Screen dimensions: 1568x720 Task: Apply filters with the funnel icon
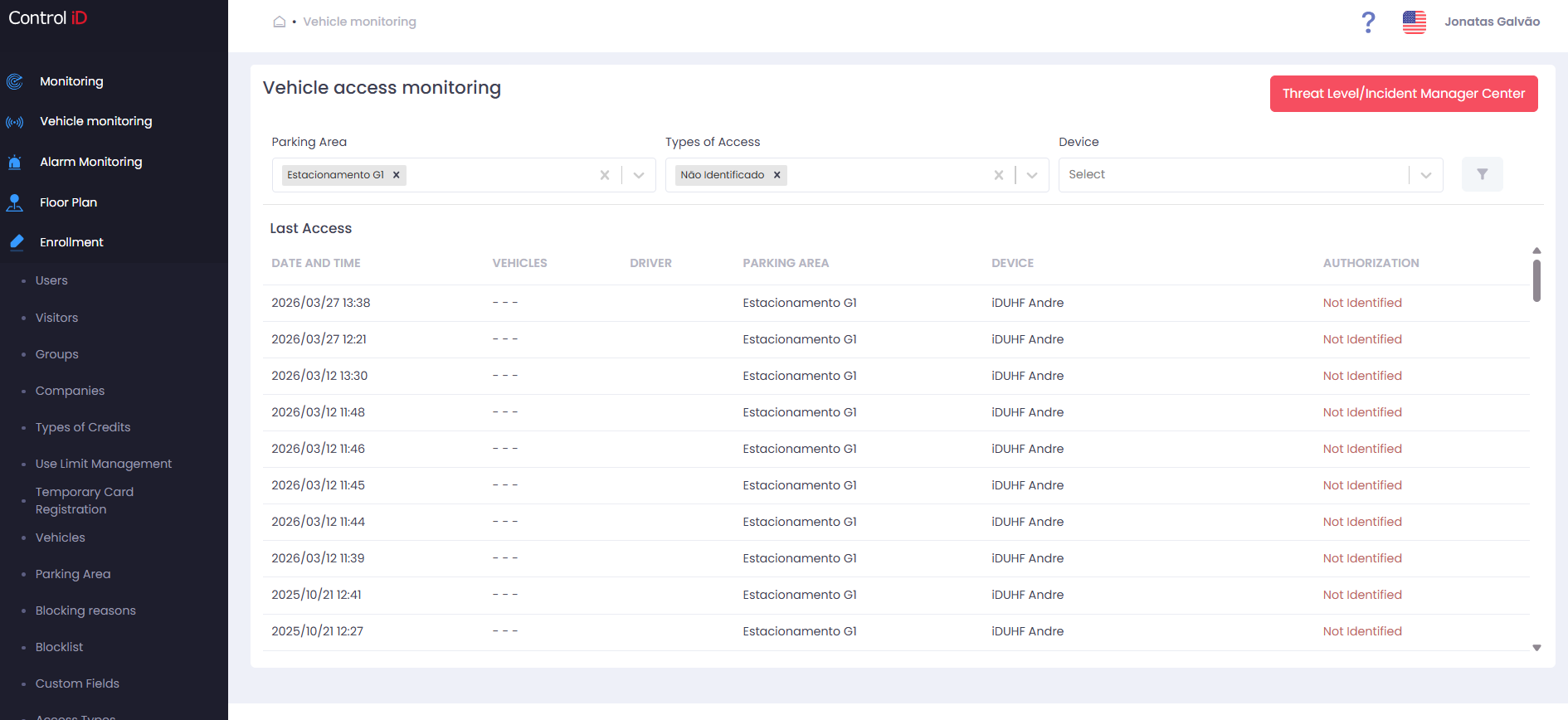(x=1482, y=174)
